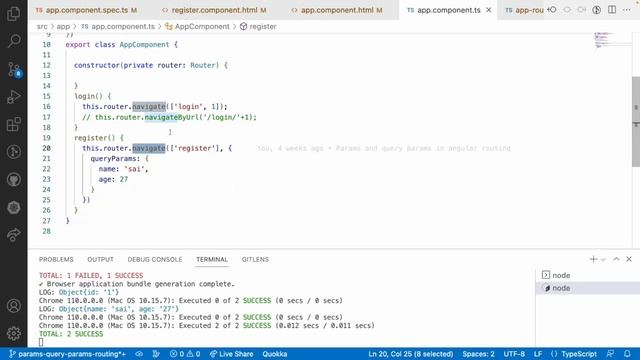Click Quokka in the status bar
The image size is (640, 360).
click(274, 354)
